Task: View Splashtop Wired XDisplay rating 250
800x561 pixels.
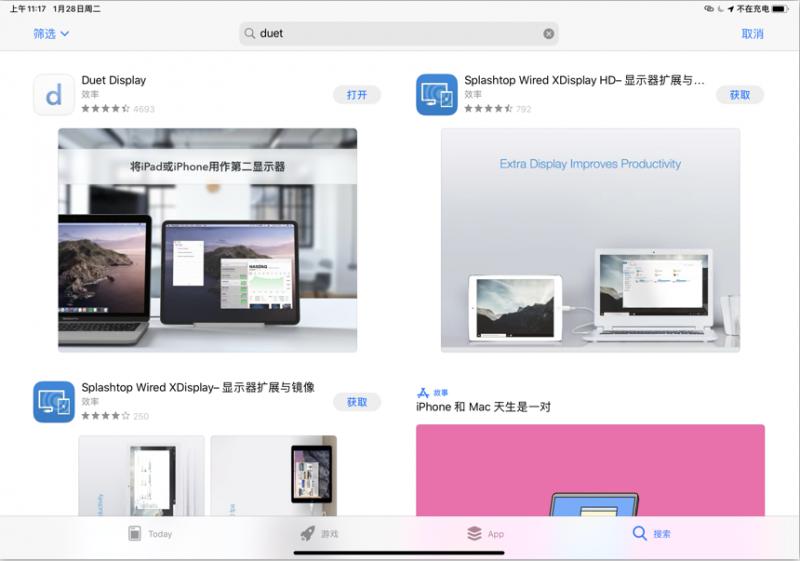Action: pos(115,416)
